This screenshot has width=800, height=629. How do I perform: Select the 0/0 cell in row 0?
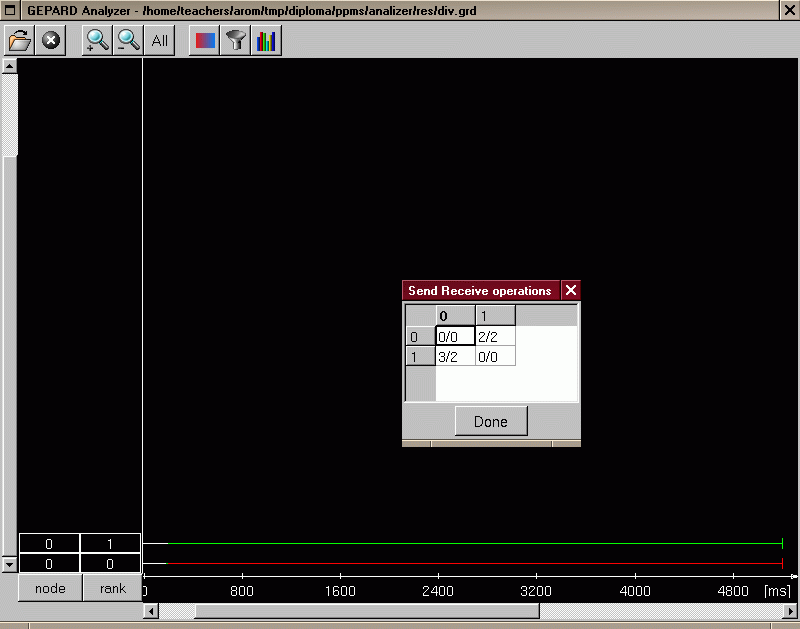455,337
